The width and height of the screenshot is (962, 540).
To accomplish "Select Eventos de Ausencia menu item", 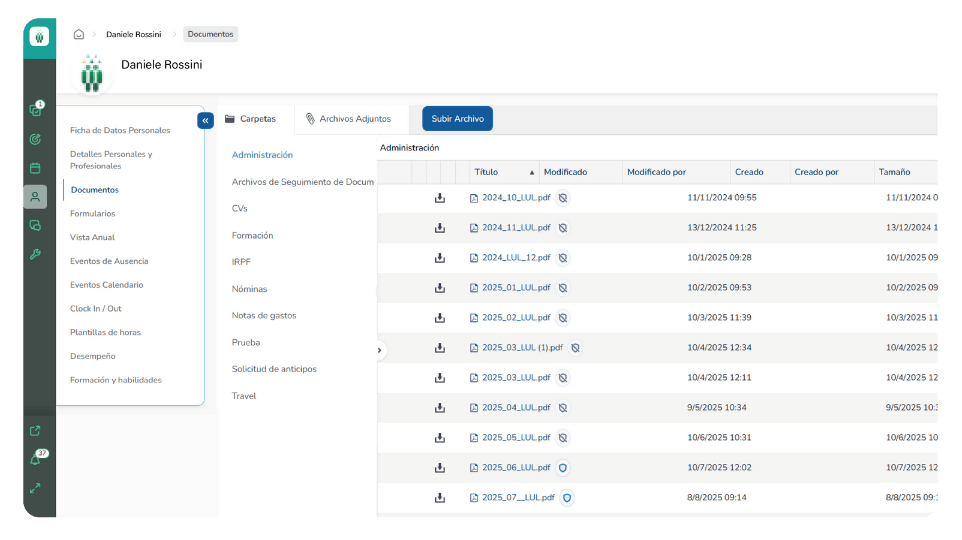I will 109,261.
